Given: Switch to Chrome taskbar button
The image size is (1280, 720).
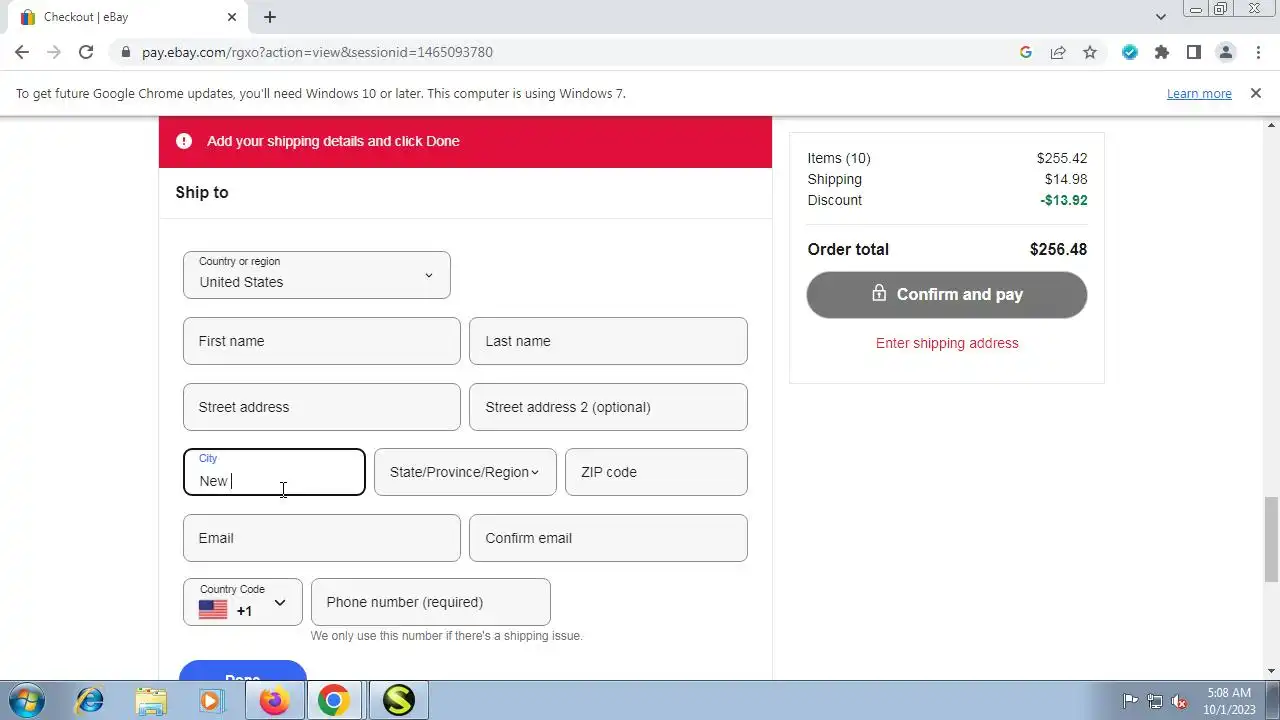Looking at the screenshot, I should (x=334, y=701).
